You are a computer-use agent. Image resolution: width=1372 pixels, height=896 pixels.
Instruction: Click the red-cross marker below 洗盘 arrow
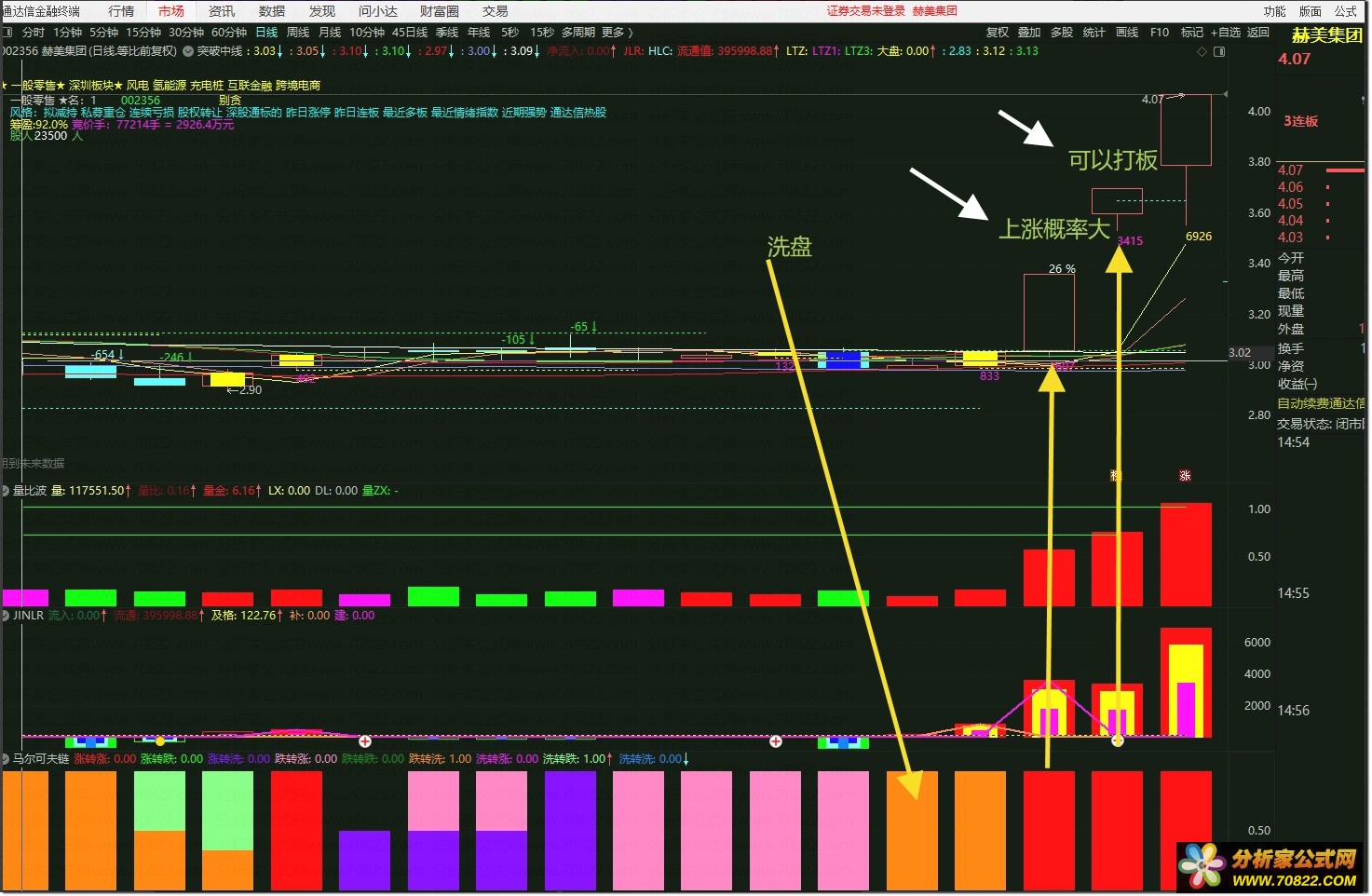click(776, 741)
